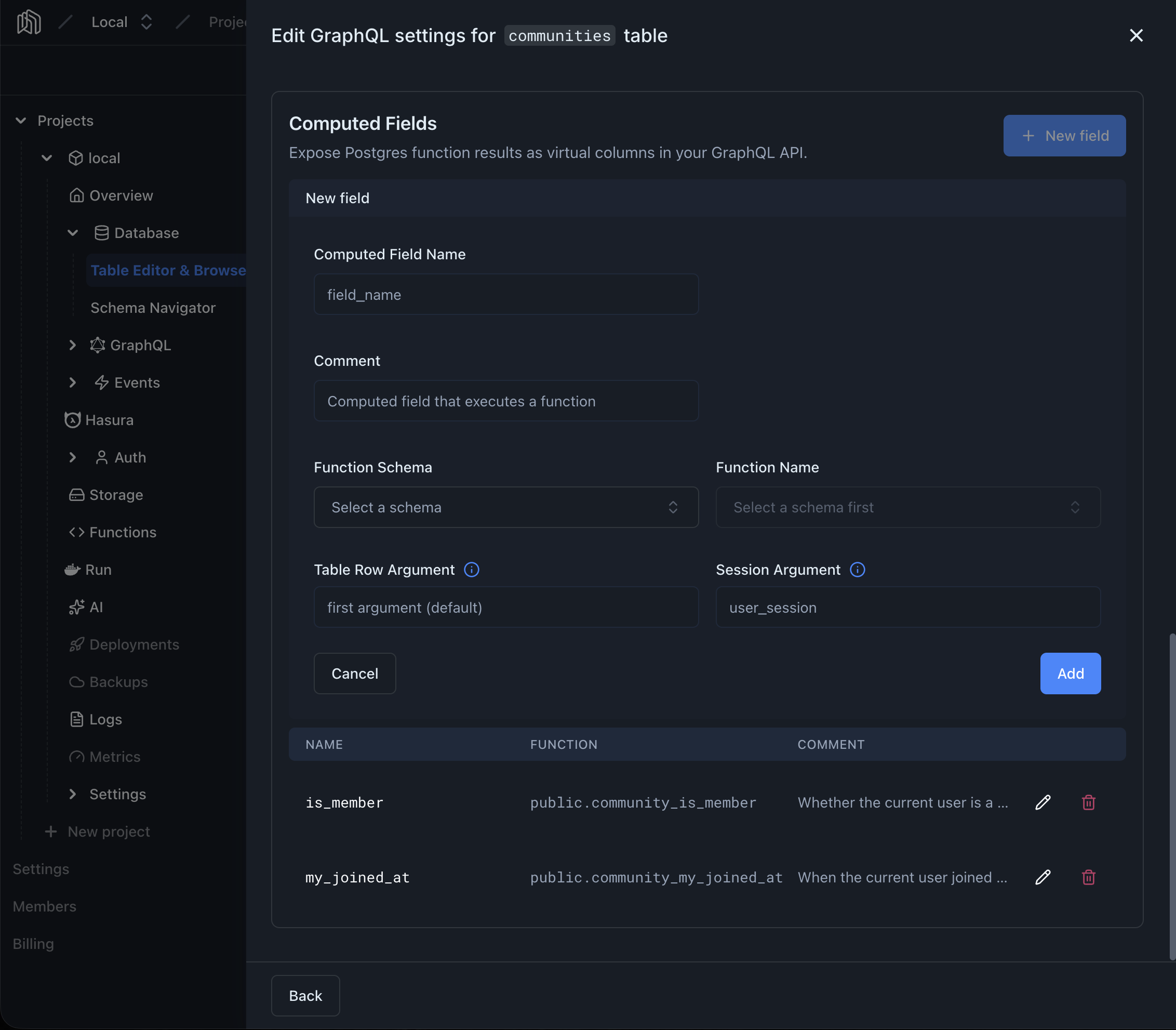Show info for Session Argument
Image resolution: width=1176 pixels, height=1030 pixels.
tap(857, 570)
